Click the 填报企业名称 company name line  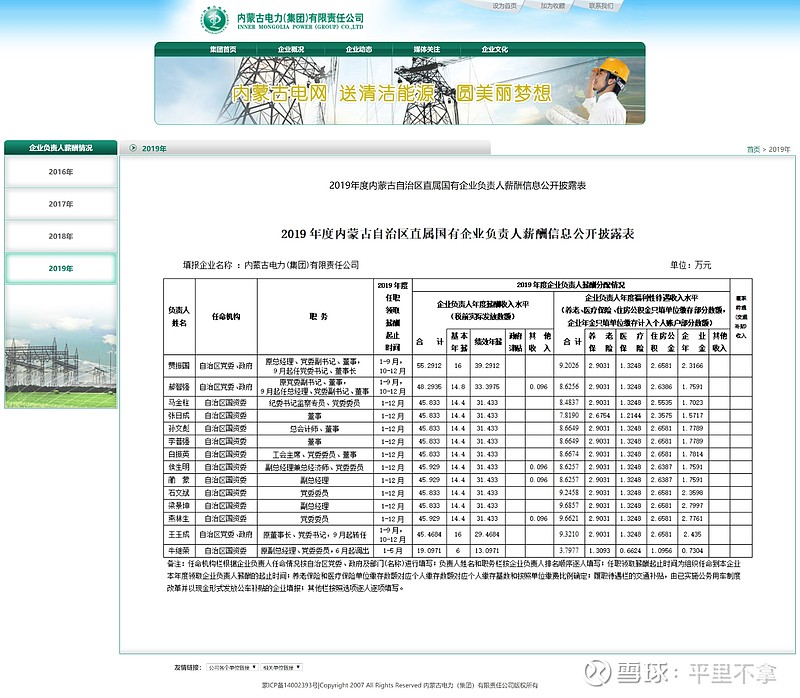tap(271, 265)
